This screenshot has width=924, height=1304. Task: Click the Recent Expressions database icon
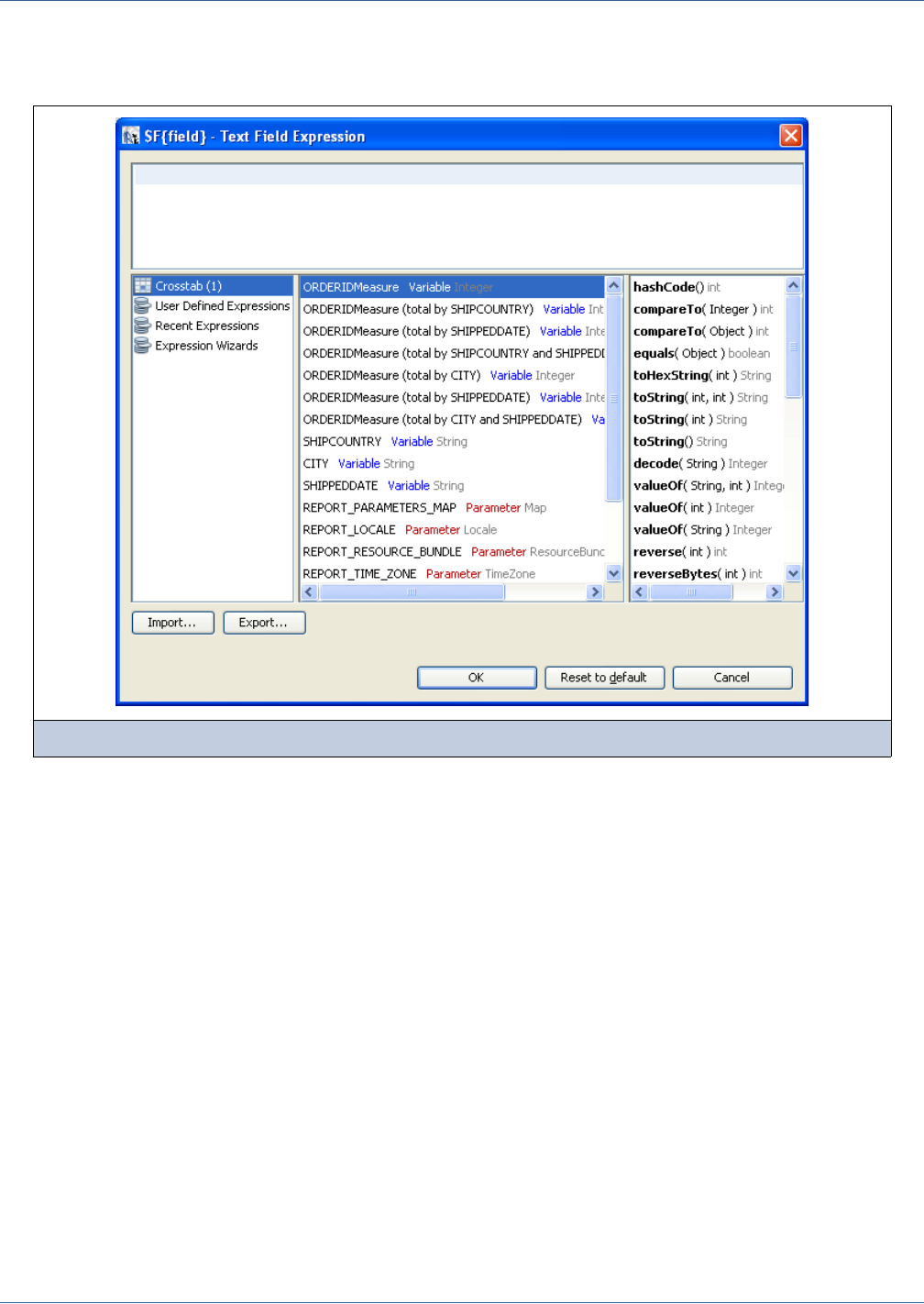pos(142,326)
